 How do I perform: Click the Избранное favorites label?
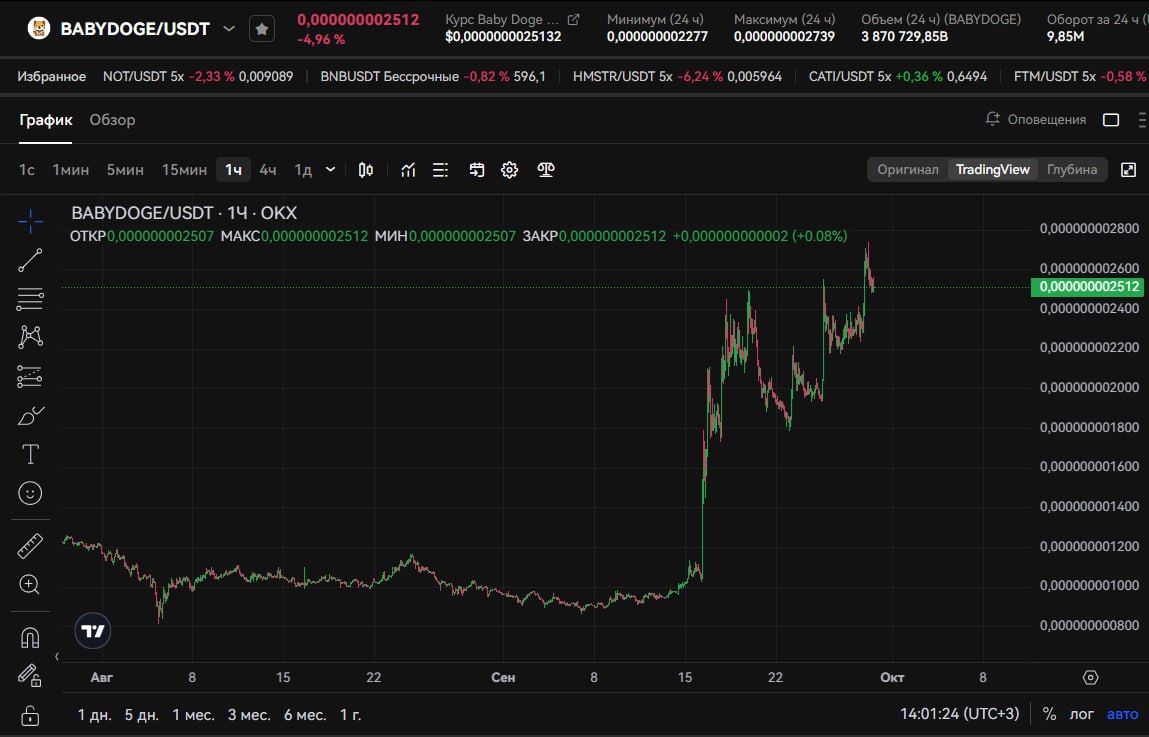[51, 76]
